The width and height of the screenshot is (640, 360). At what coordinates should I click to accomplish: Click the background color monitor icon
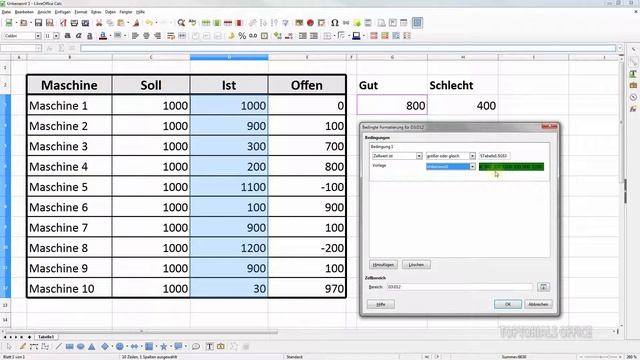click(x=356, y=36)
